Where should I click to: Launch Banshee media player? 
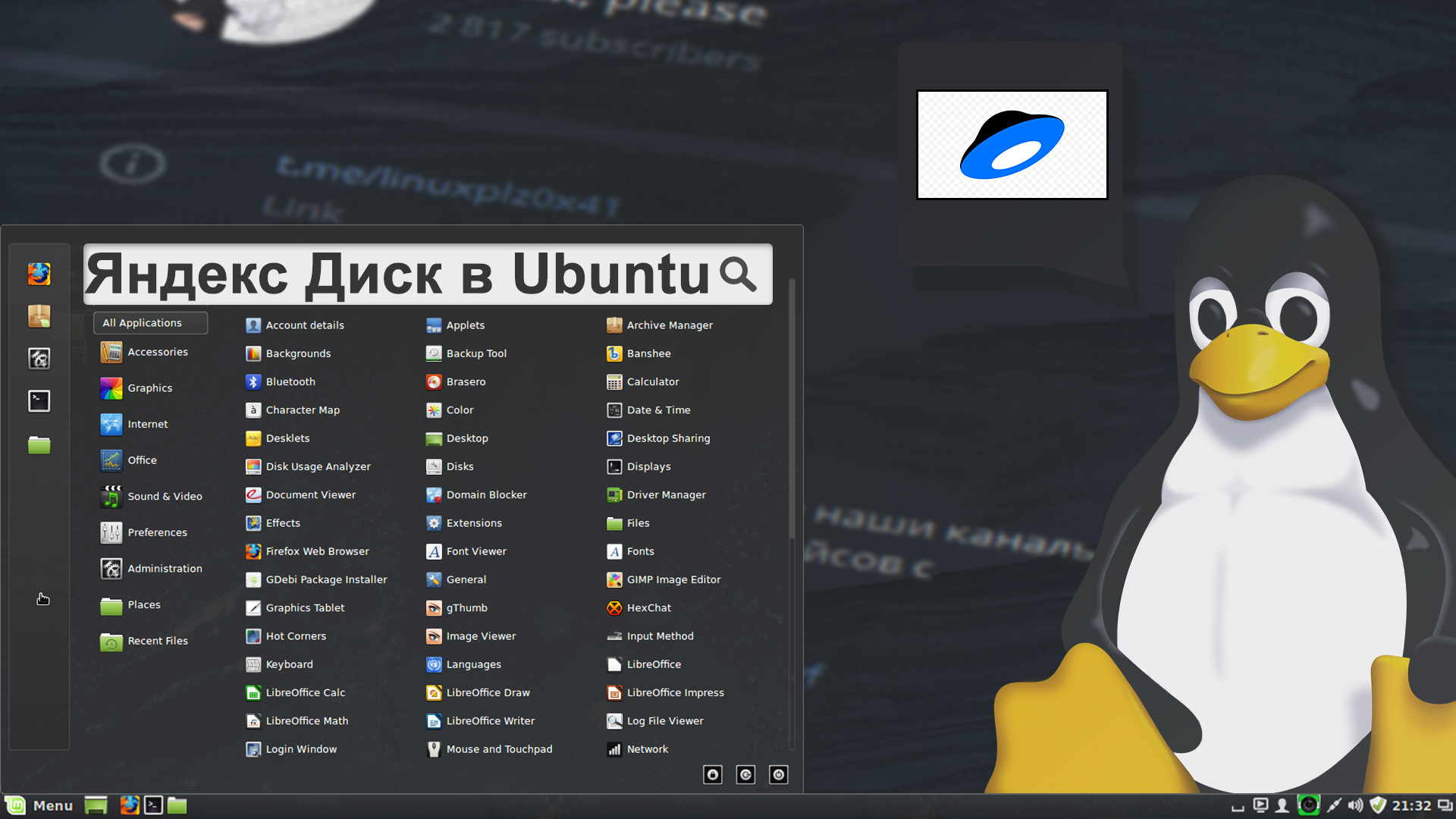click(648, 353)
